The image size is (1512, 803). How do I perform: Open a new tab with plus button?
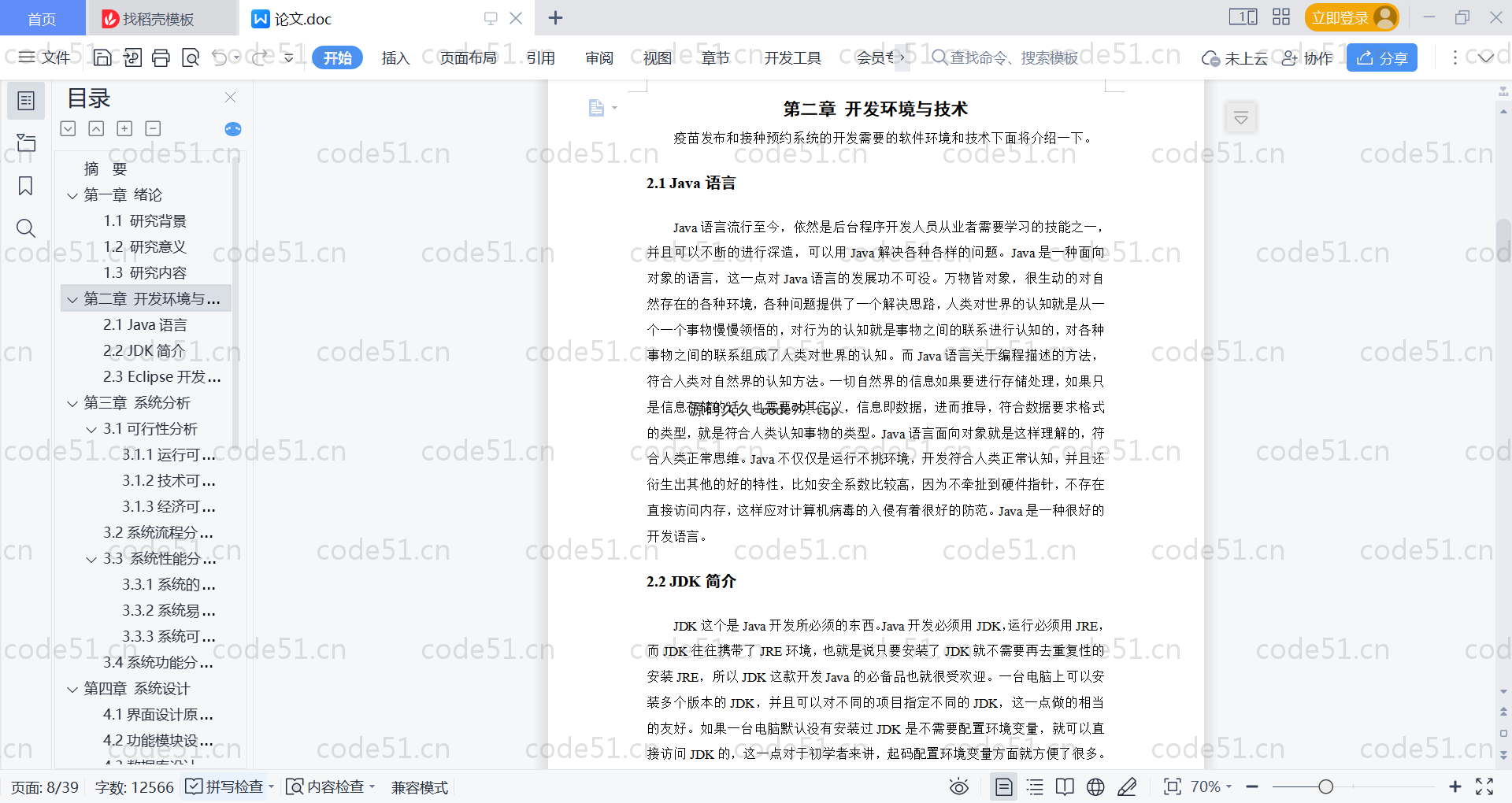click(555, 17)
